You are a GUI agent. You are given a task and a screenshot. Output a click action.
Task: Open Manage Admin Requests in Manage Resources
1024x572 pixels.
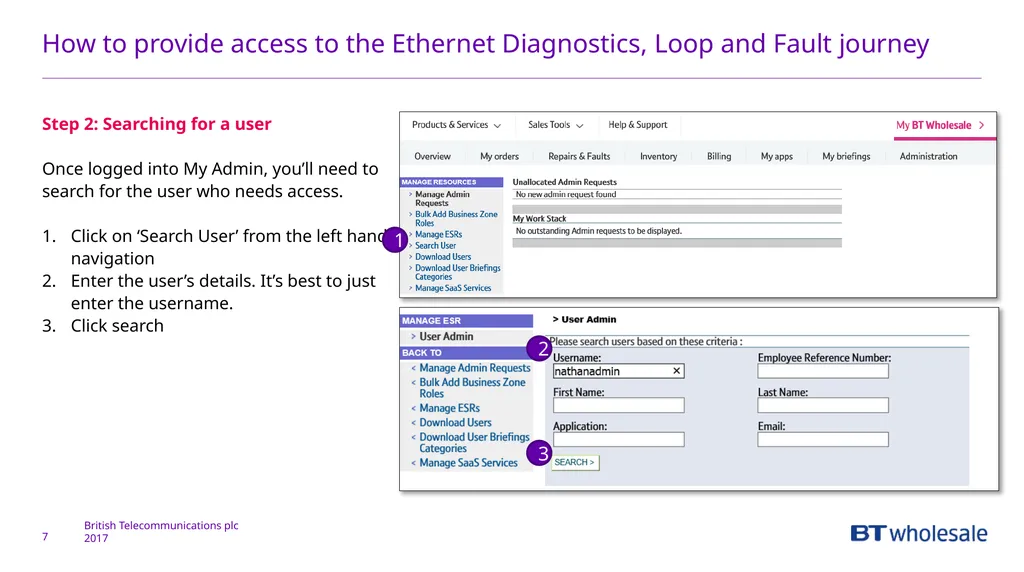coord(442,199)
